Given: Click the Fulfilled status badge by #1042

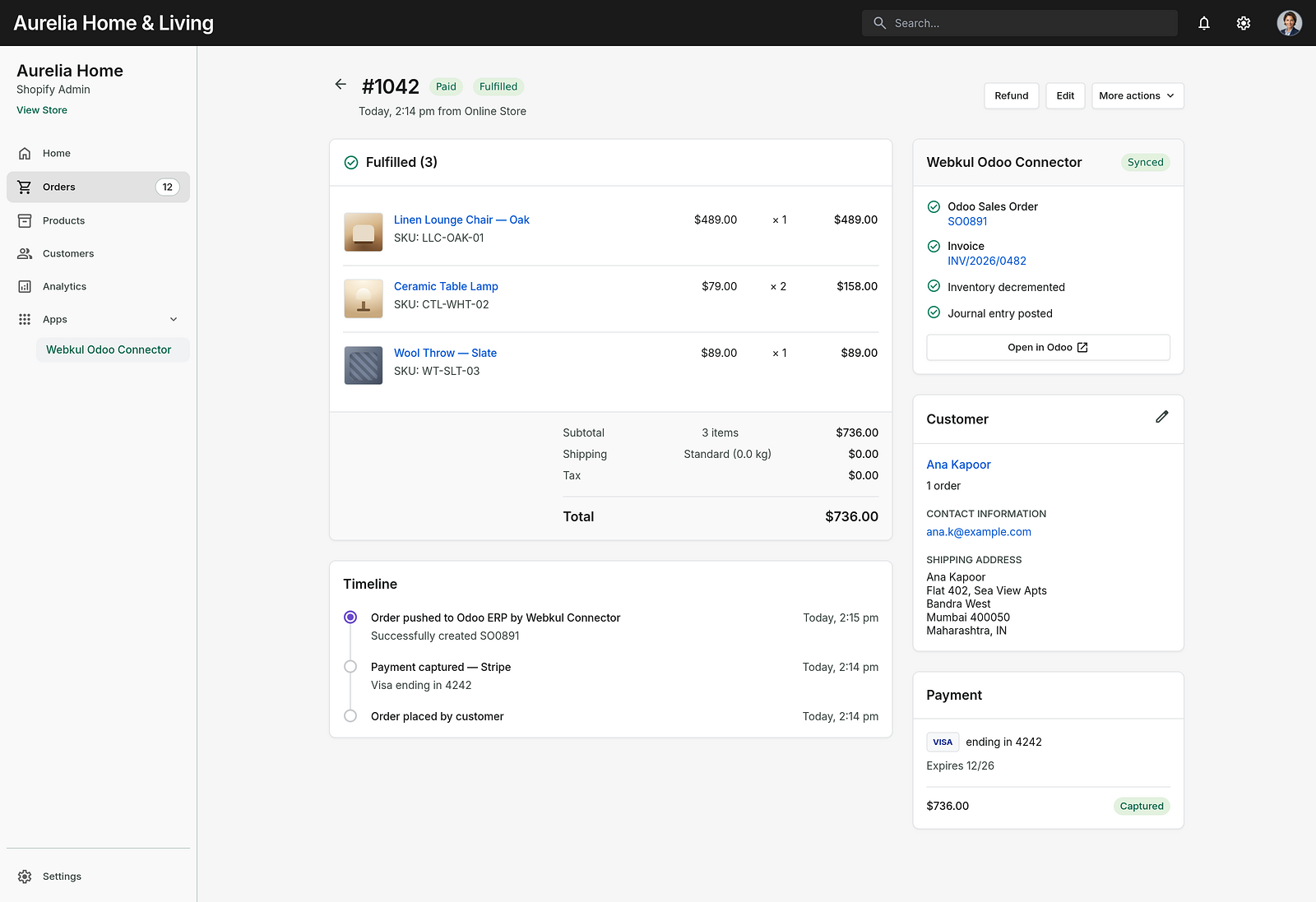Looking at the screenshot, I should (x=498, y=86).
